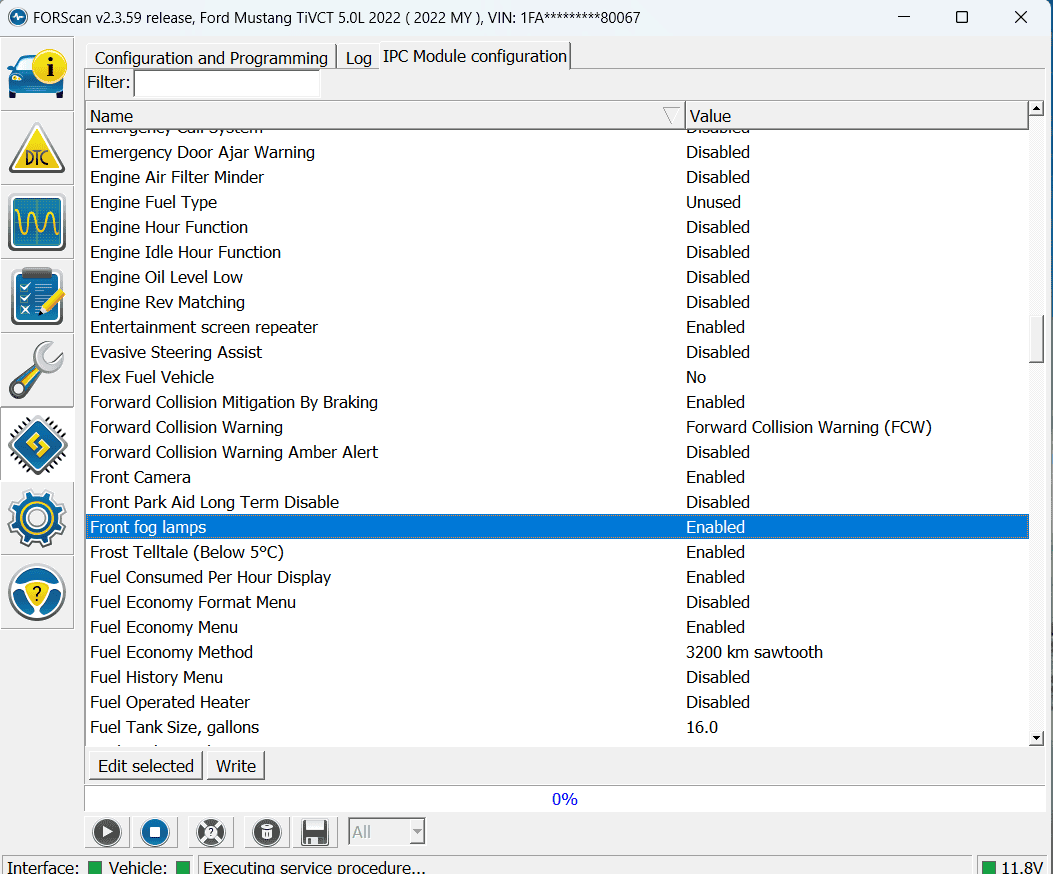Image resolution: width=1053 pixels, height=874 pixels.
Task: Click into the Filter input field
Action: (227, 83)
